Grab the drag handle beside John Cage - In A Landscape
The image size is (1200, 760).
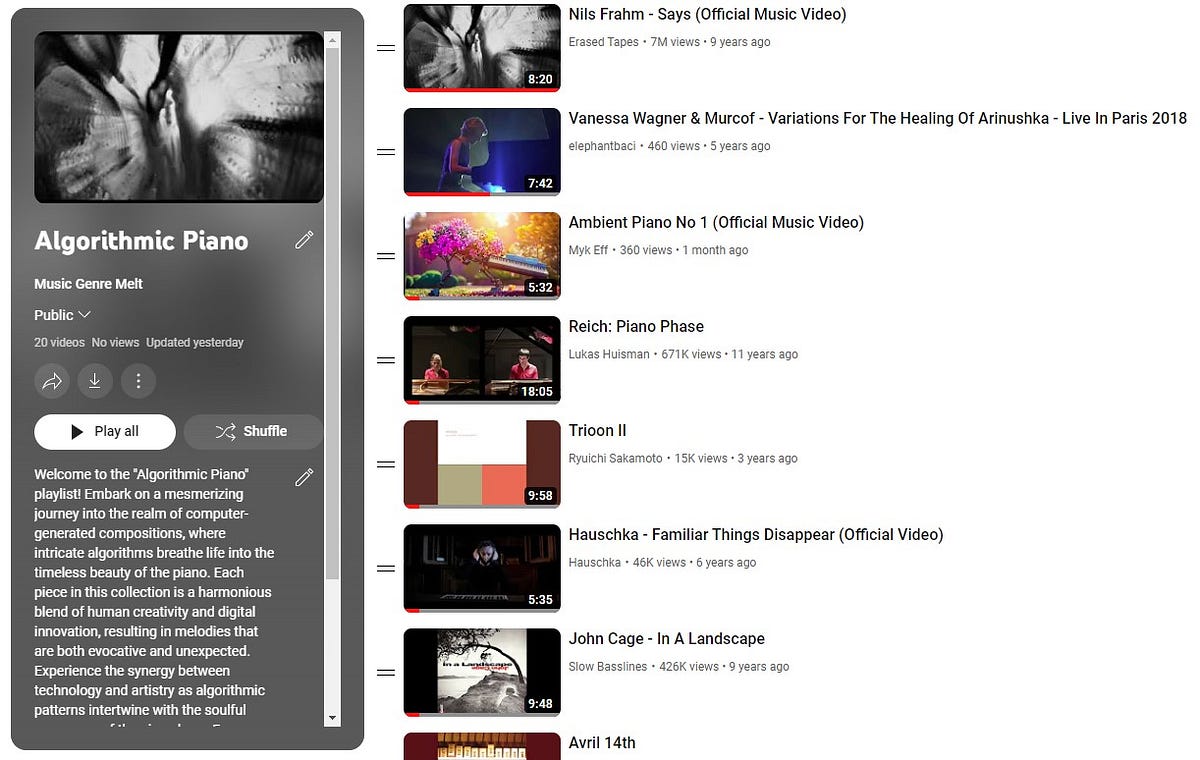pos(386,672)
